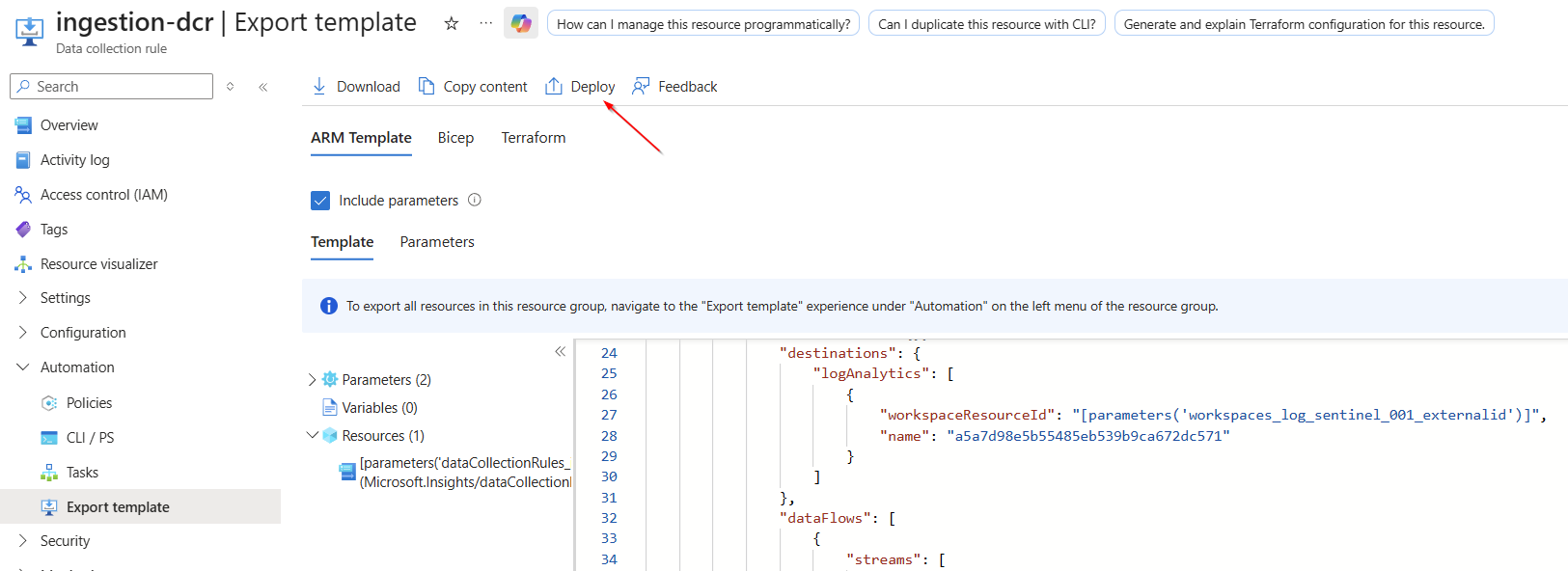Image resolution: width=1568 pixels, height=571 pixels.
Task: Click the Deploy template button
Action: (x=580, y=87)
